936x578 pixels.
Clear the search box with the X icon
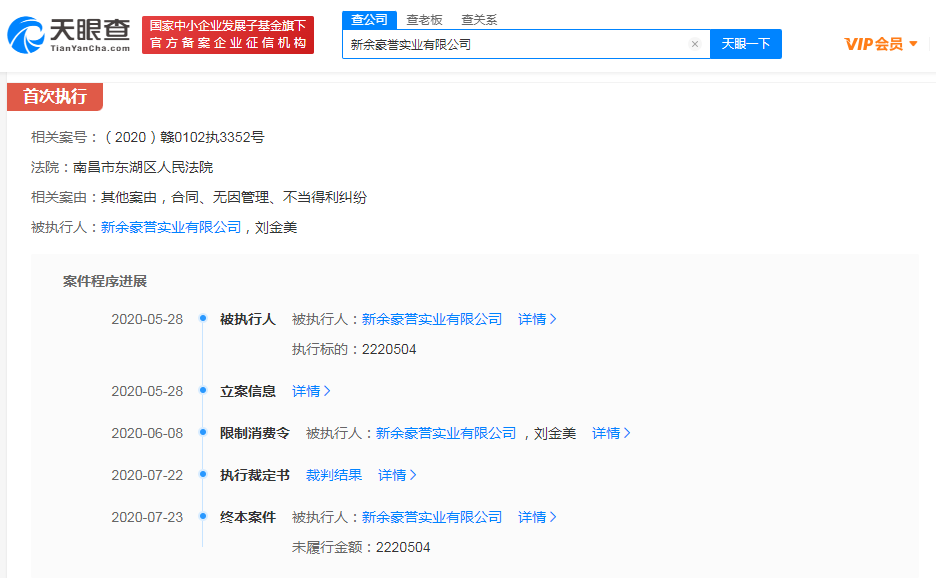[695, 44]
